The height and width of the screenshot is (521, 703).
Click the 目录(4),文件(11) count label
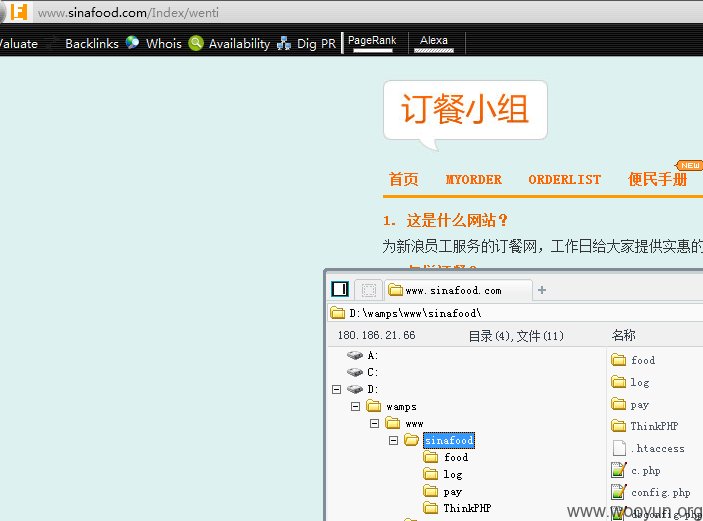click(516, 336)
